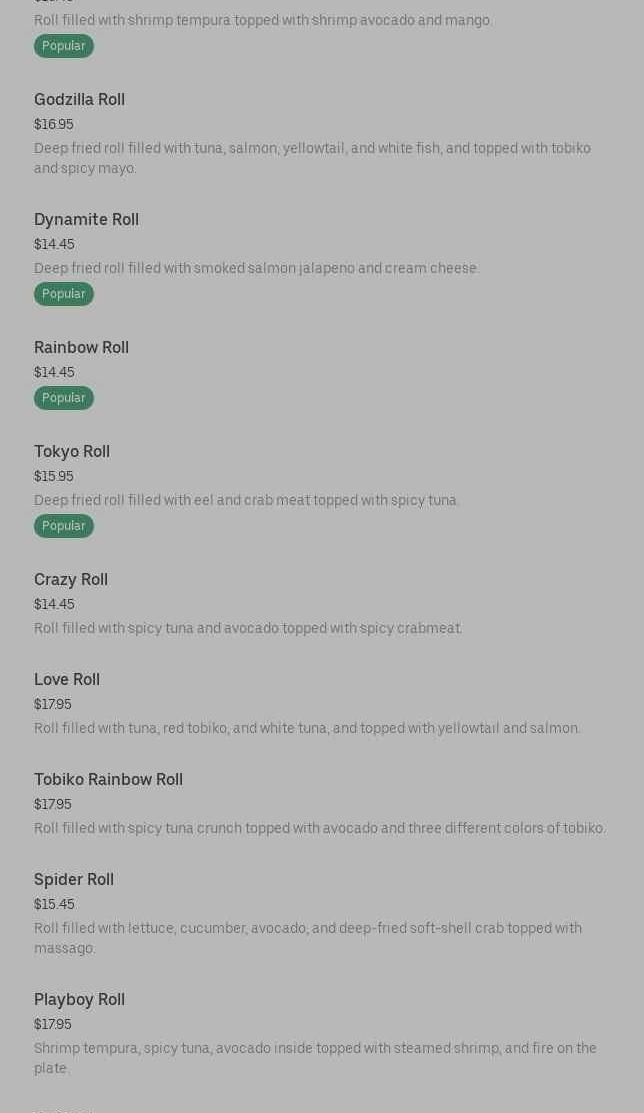Click the Tobiko Rainbow Roll description text
Screen dimensions: 644x1113
click(x=320, y=828)
